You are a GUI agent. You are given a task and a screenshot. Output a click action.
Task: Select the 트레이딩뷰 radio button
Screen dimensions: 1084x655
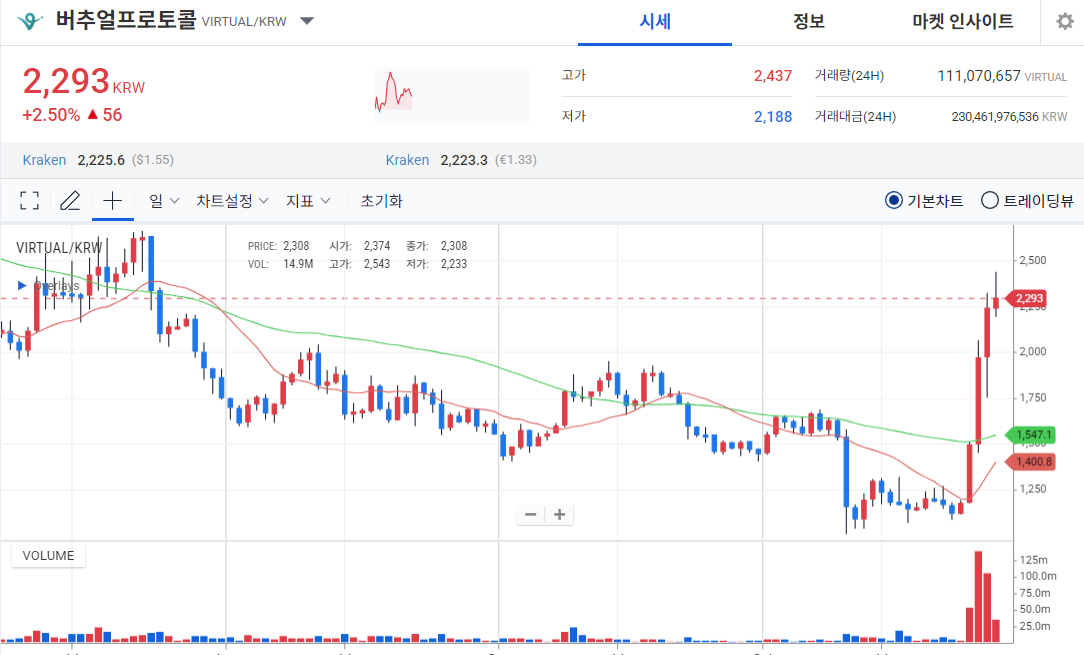coord(990,201)
